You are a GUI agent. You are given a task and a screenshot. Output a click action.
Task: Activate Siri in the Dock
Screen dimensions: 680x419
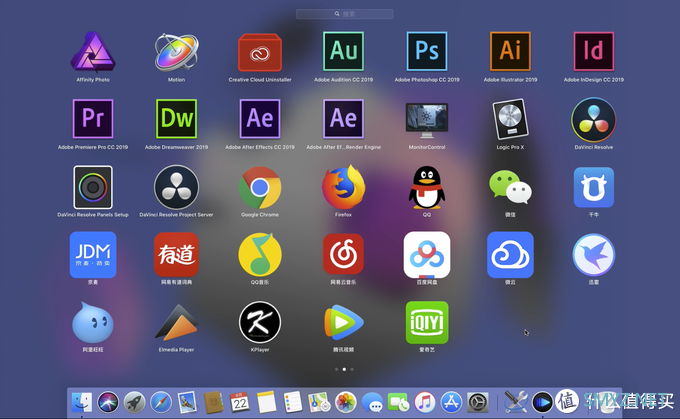108,402
